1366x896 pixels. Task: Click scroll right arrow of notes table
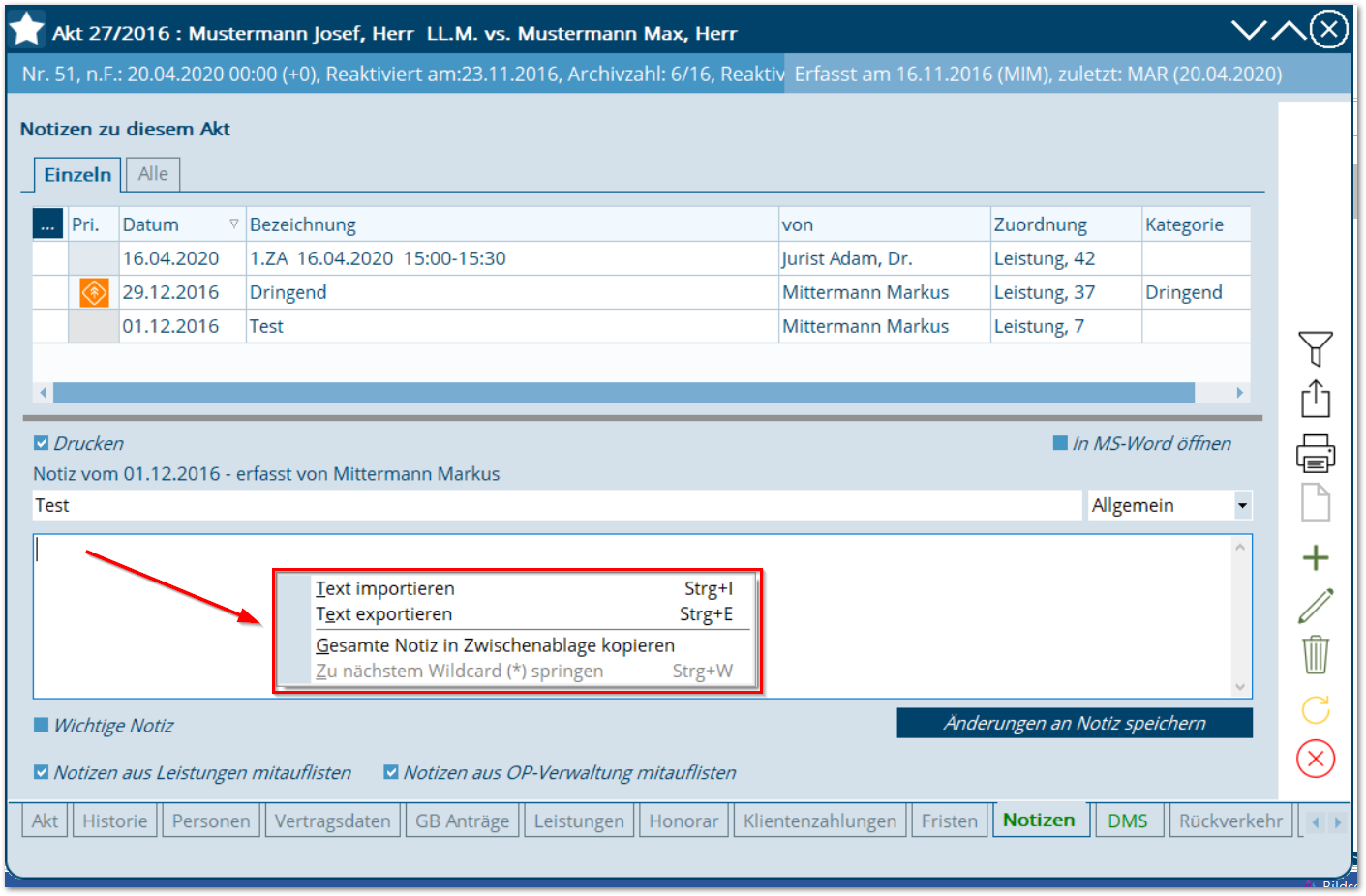pyautogui.click(x=1239, y=392)
